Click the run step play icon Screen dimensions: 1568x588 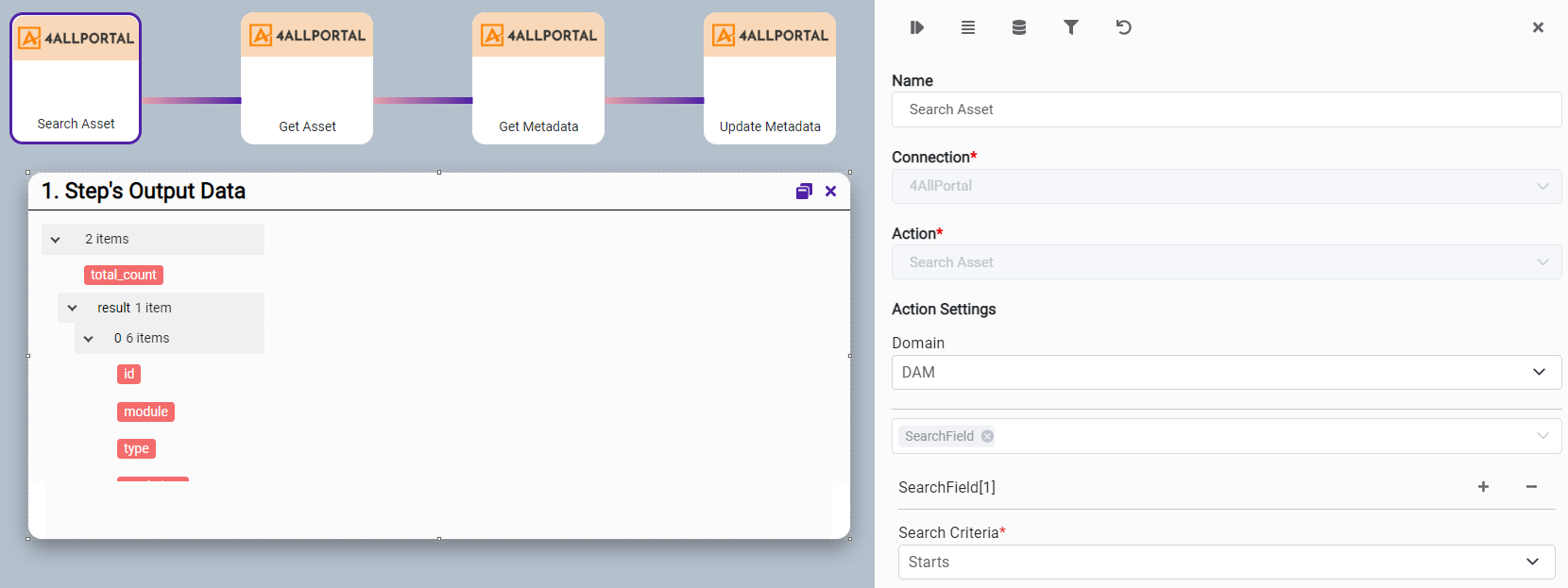[916, 27]
